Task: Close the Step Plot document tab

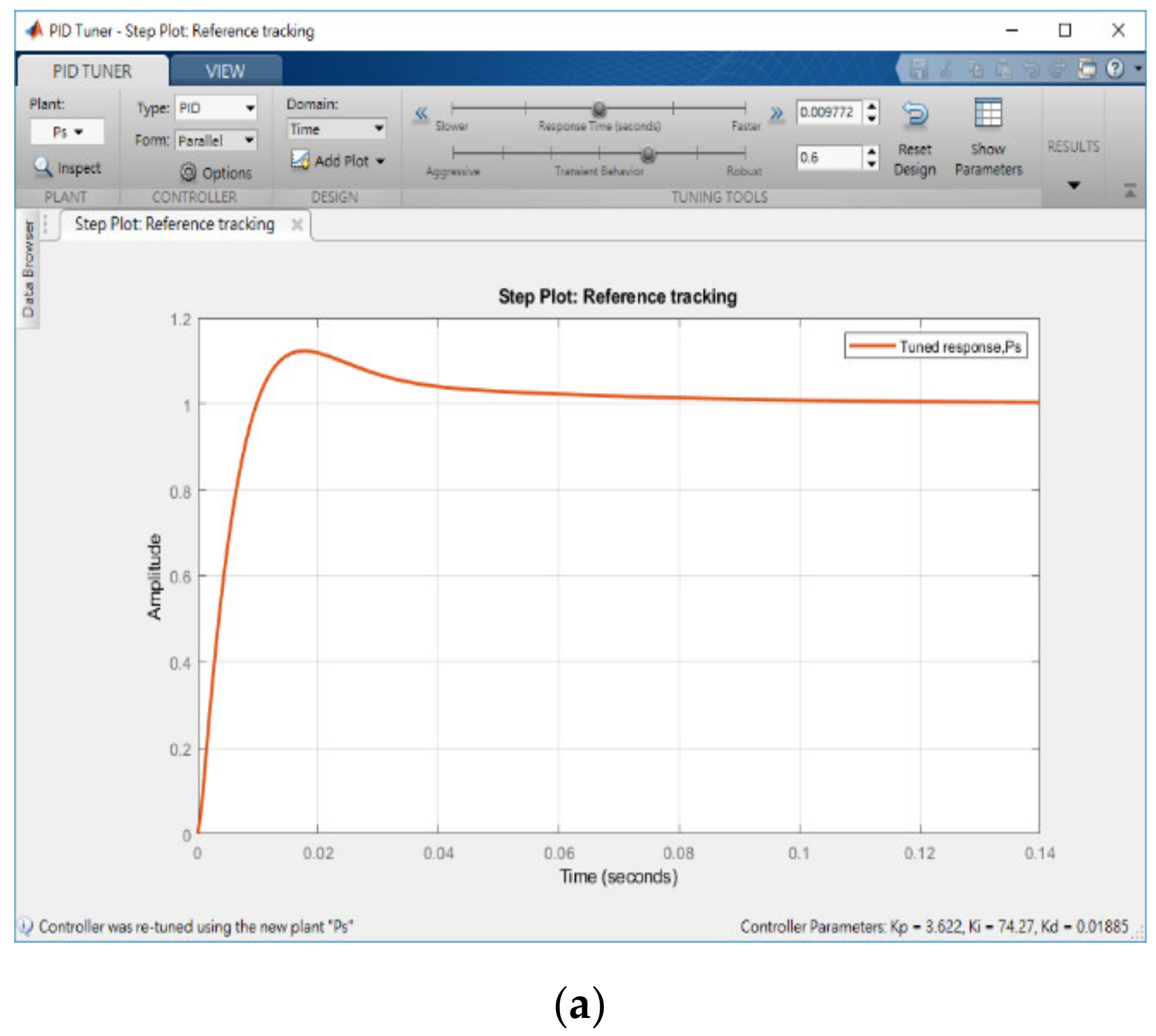Action: point(297,225)
